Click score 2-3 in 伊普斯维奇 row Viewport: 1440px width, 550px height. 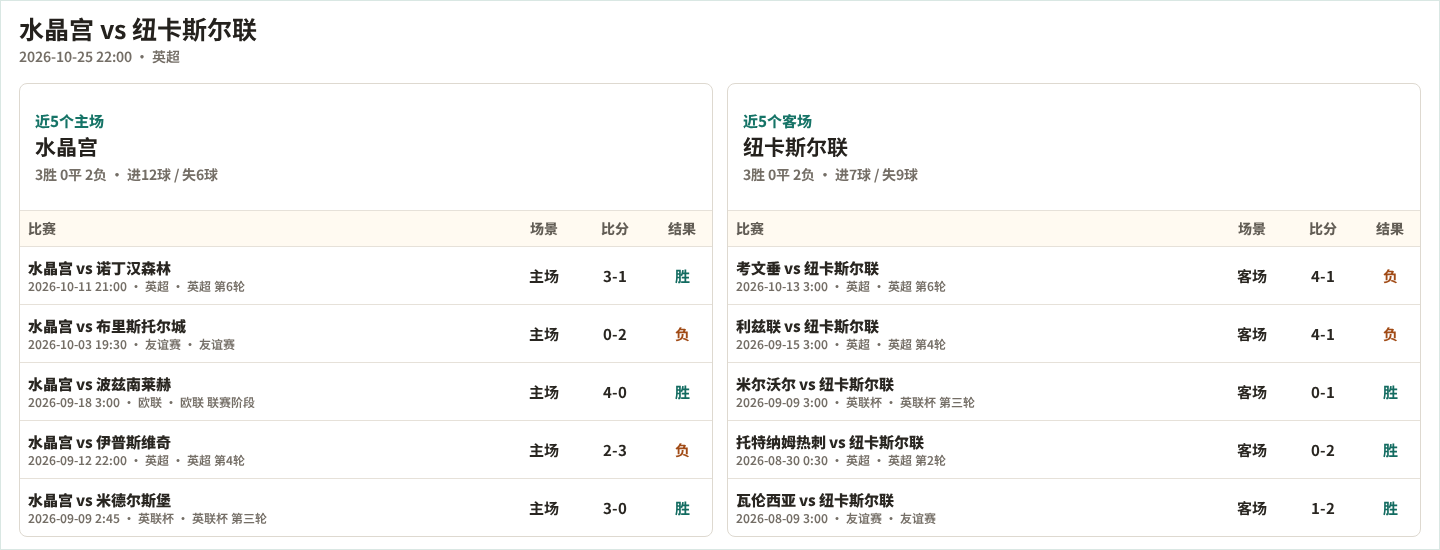click(x=615, y=450)
